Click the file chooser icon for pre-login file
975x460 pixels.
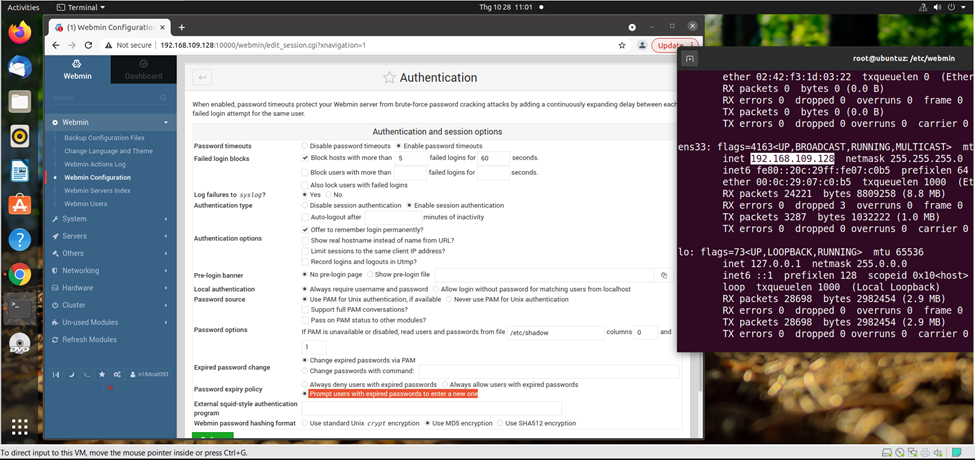click(663, 275)
